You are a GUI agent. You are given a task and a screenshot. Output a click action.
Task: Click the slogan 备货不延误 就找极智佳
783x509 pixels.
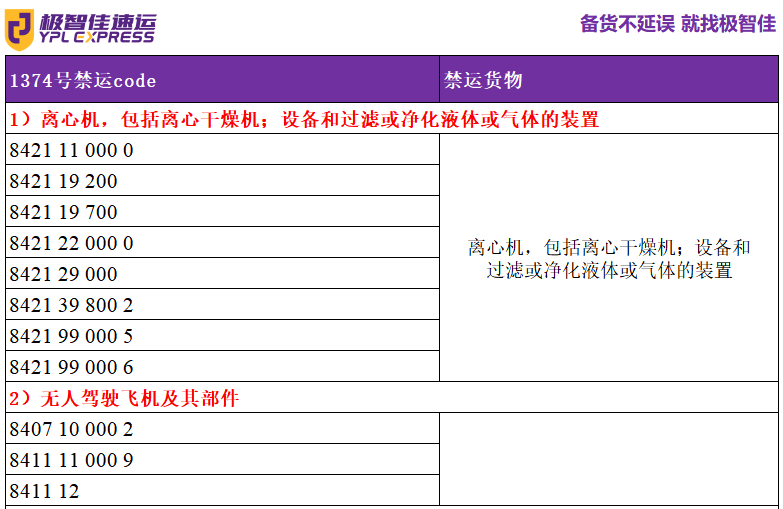[x=677, y=24]
